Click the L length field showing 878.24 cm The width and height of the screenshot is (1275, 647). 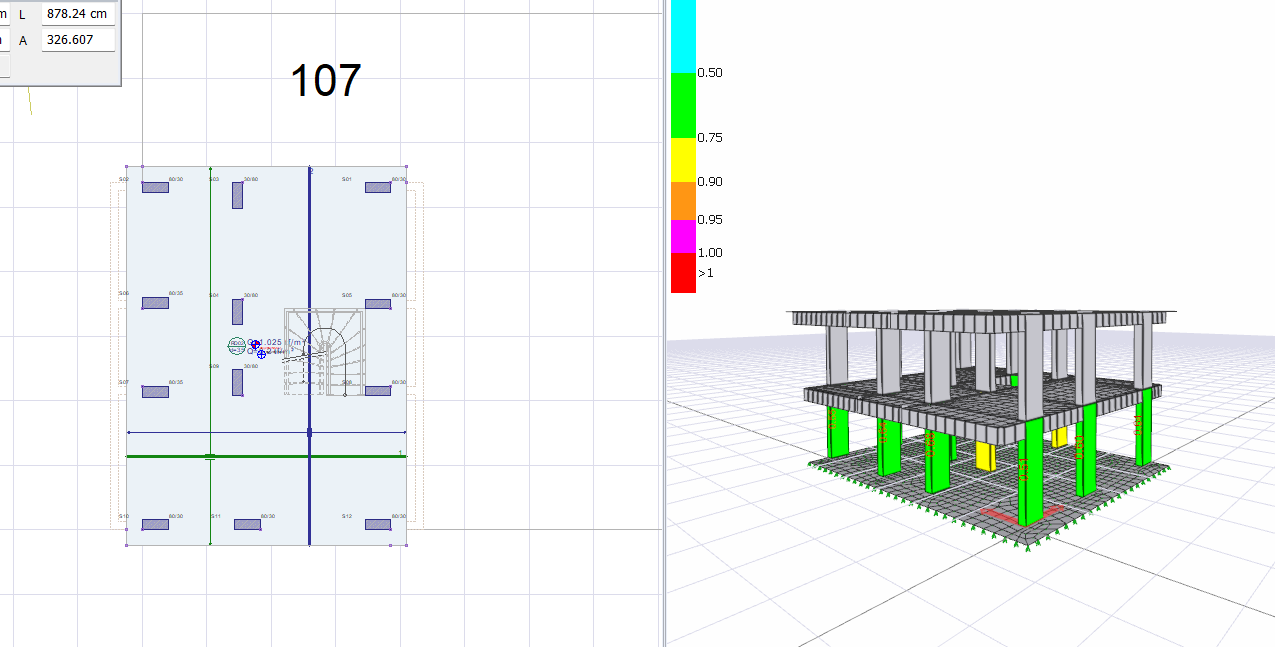pyautogui.click(x=78, y=14)
